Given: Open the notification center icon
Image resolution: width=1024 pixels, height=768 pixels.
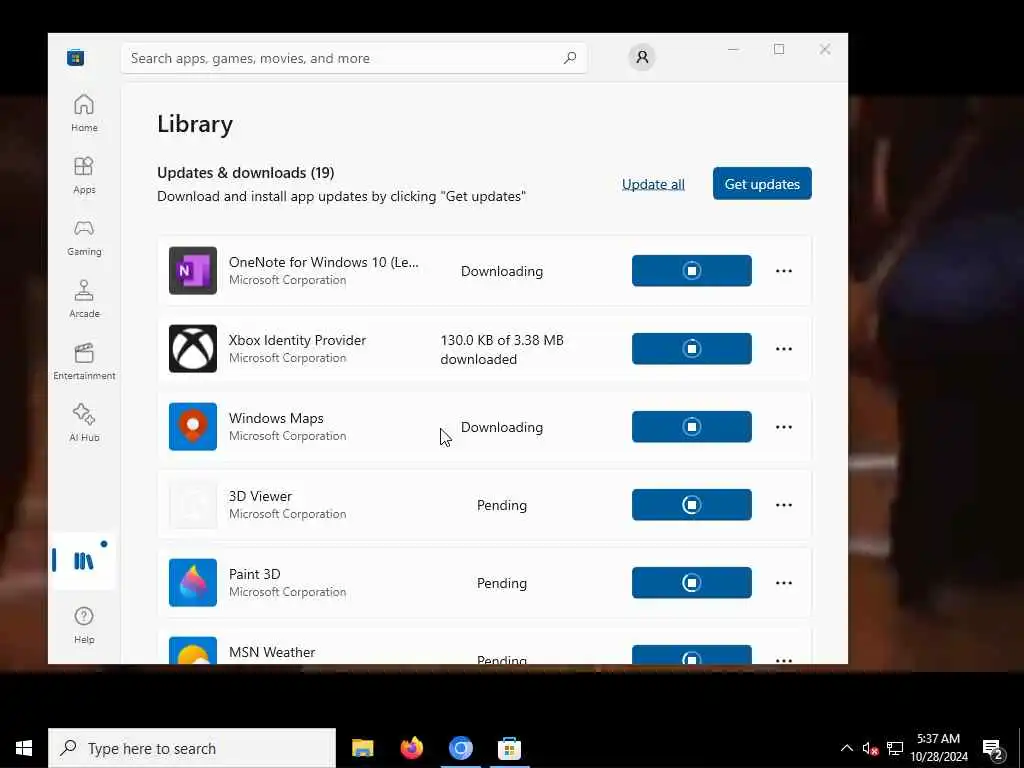Looking at the screenshot, I should [993, 749].
